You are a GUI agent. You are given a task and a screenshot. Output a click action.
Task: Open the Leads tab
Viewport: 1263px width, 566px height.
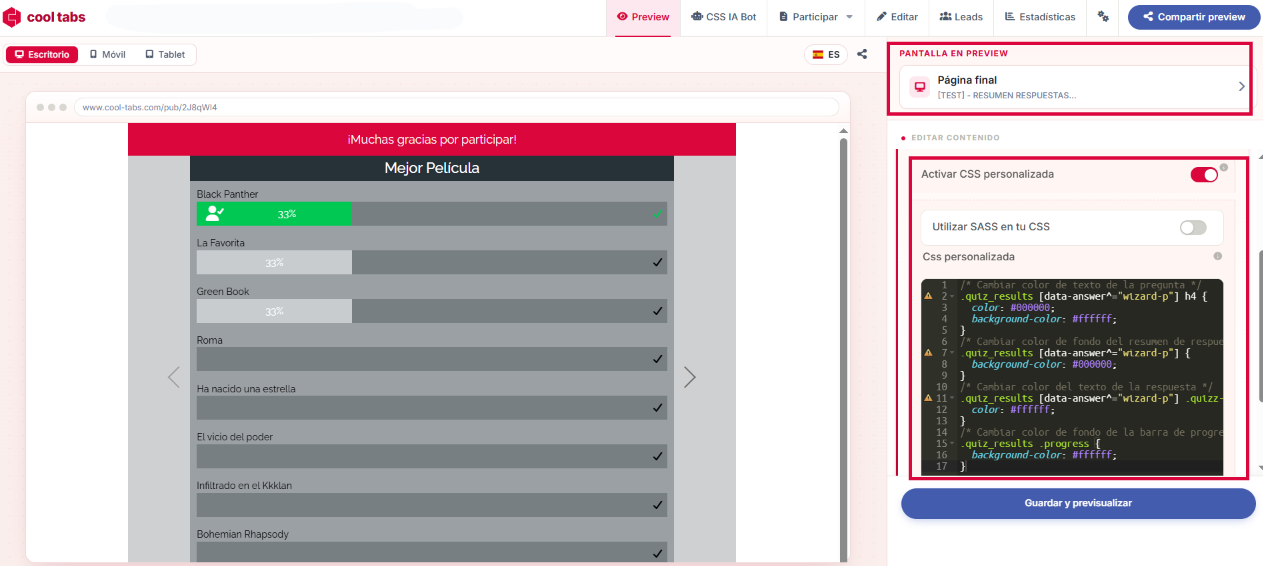[961, 17]
